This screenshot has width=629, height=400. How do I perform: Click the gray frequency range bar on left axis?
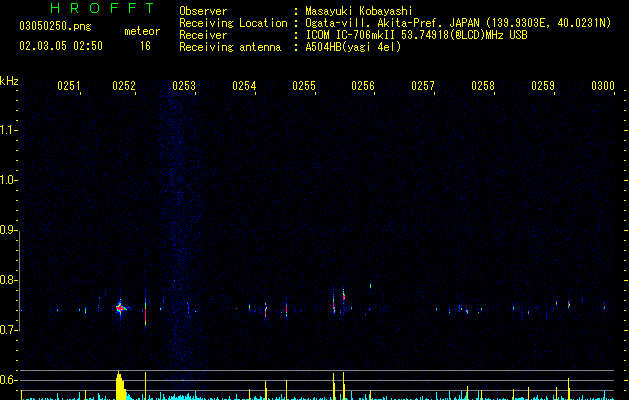click(x=19, y=280)
